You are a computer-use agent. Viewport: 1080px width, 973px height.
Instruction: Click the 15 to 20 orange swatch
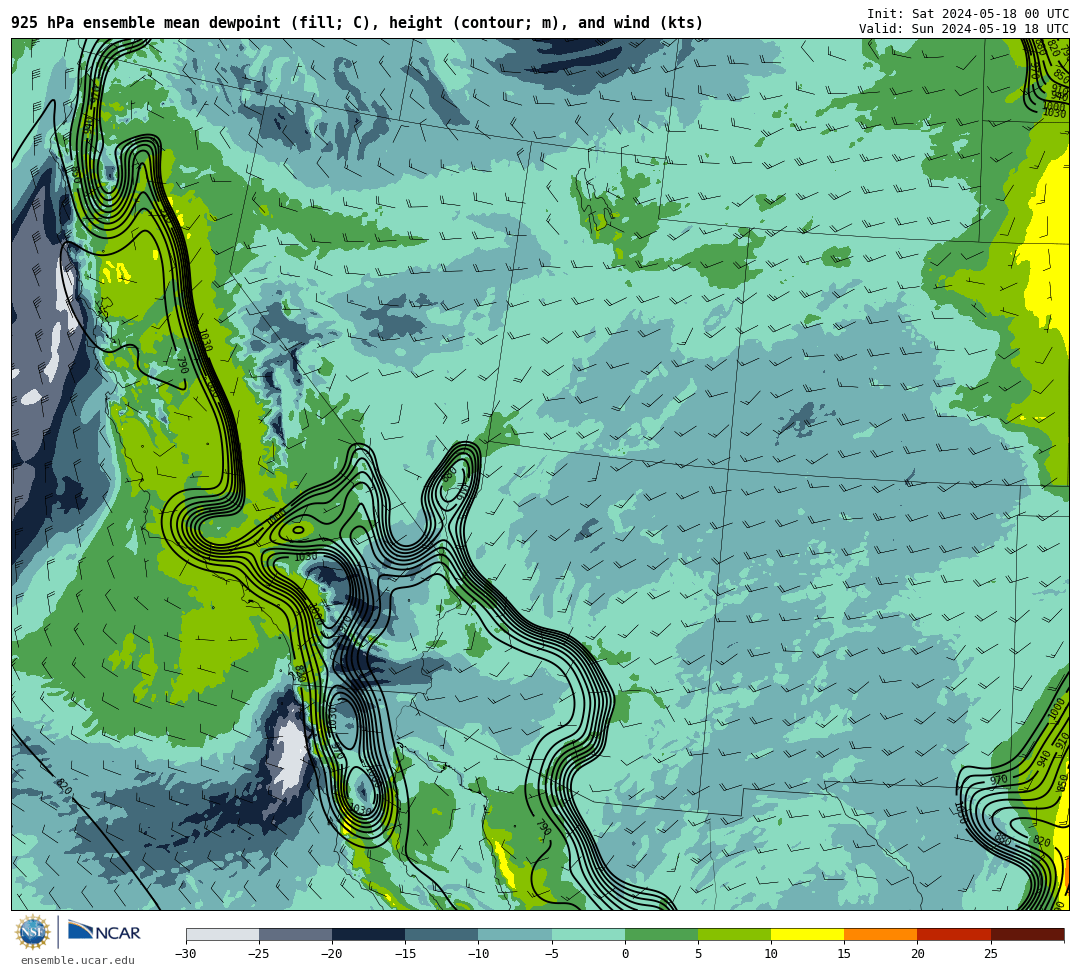[x=881, y=934]
